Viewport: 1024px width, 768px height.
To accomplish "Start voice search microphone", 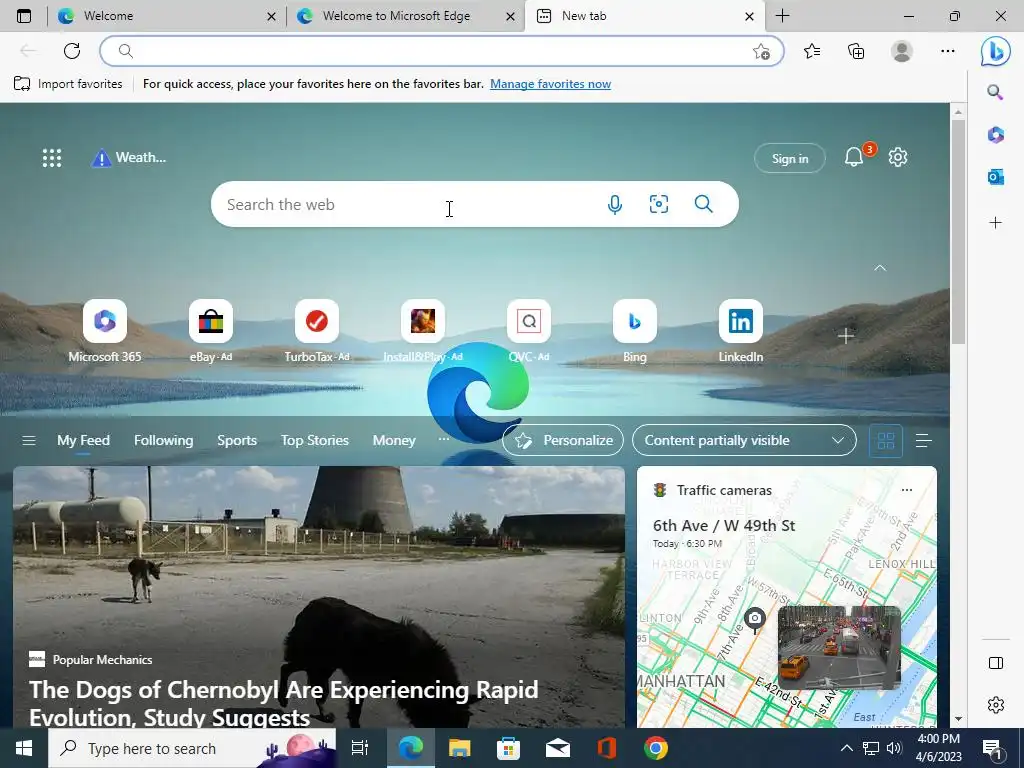I will click(615, 204).
